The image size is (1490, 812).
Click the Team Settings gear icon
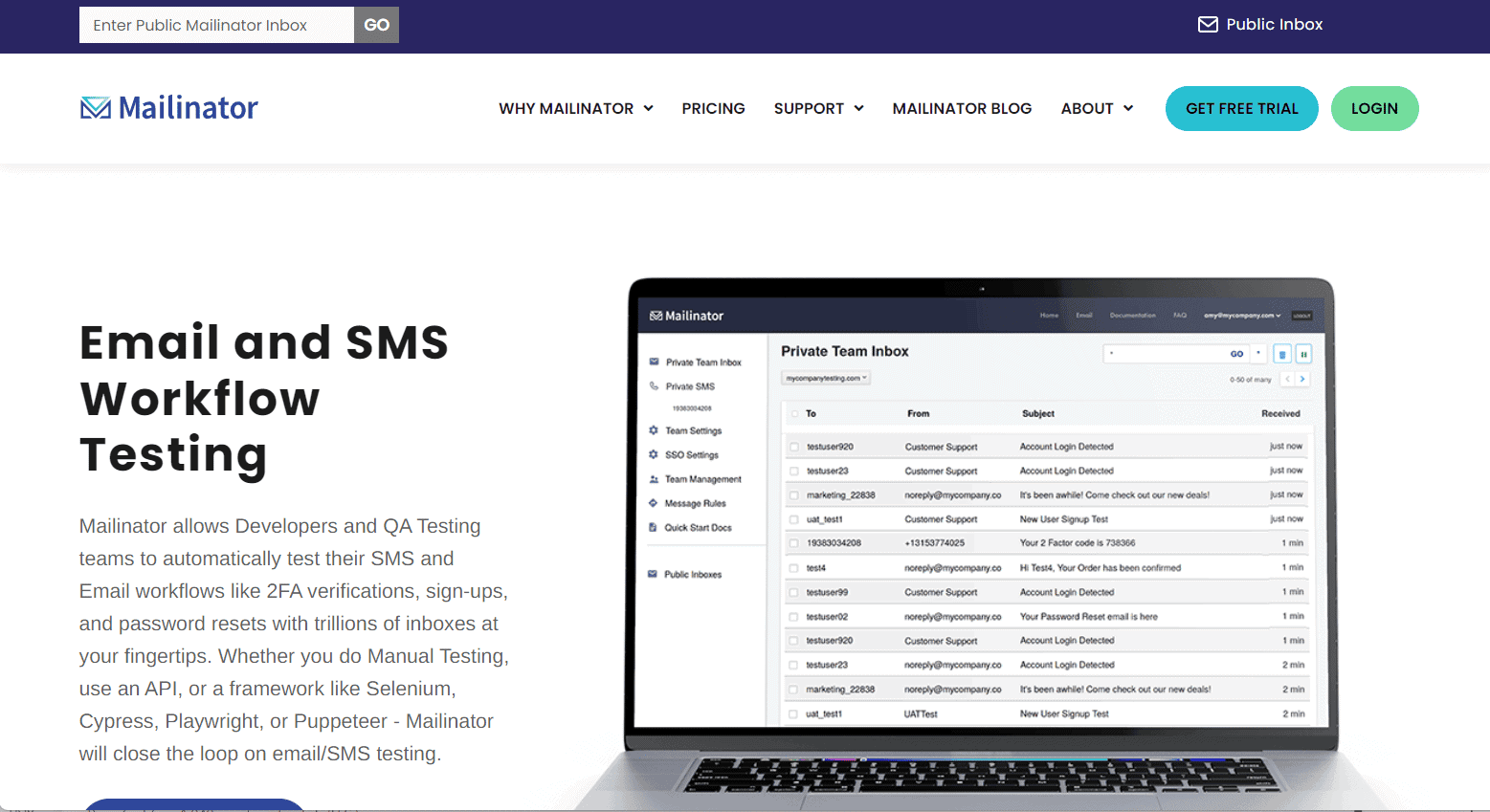[654, 430]
